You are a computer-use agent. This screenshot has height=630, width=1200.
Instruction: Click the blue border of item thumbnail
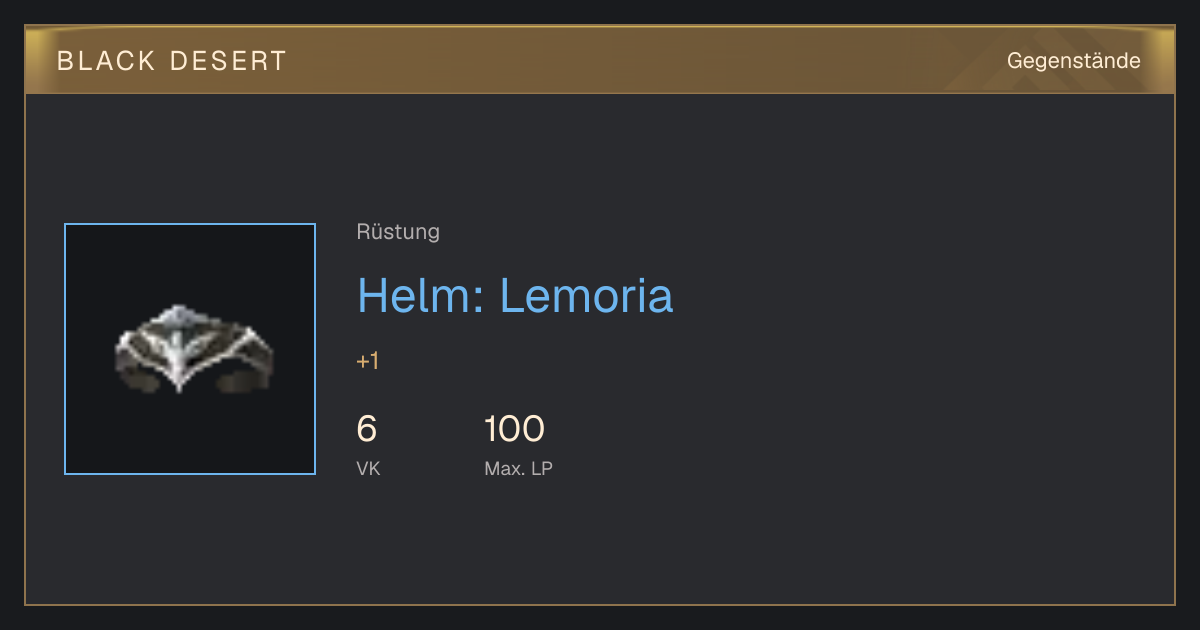pos(65,349)
